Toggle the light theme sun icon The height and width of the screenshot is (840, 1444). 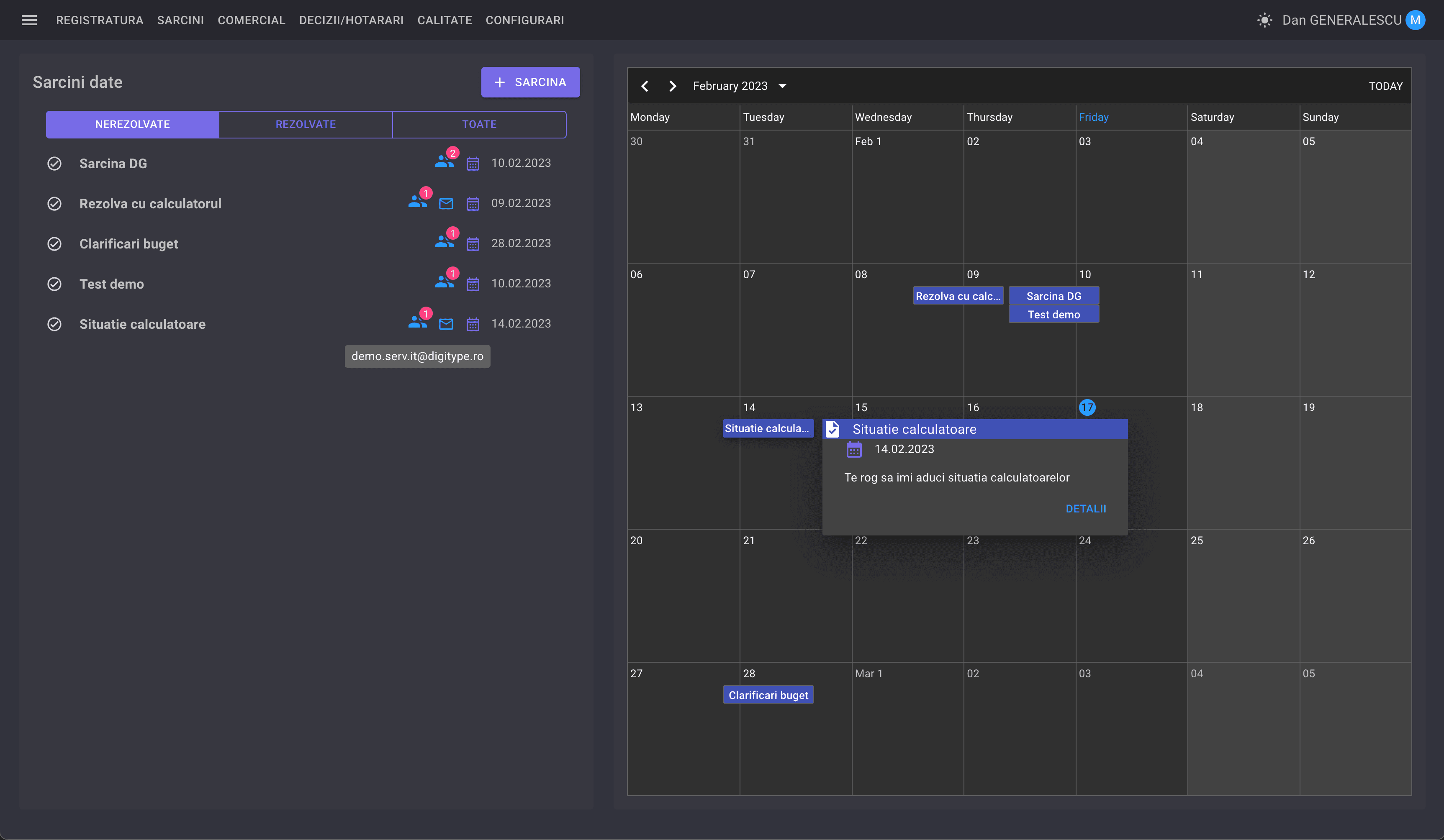click(1264, 20)
